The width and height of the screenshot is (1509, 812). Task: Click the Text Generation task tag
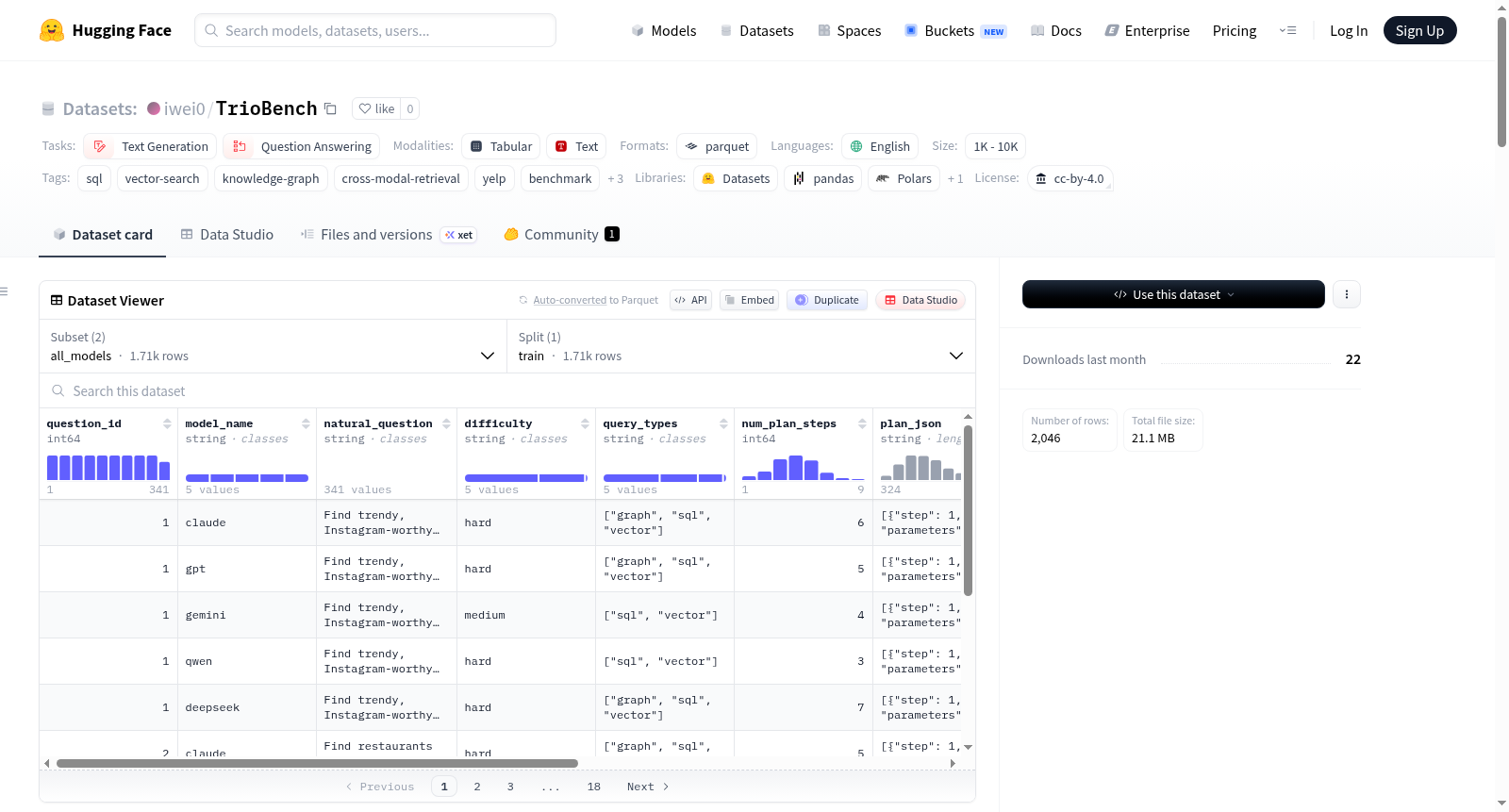pos(150,146)
